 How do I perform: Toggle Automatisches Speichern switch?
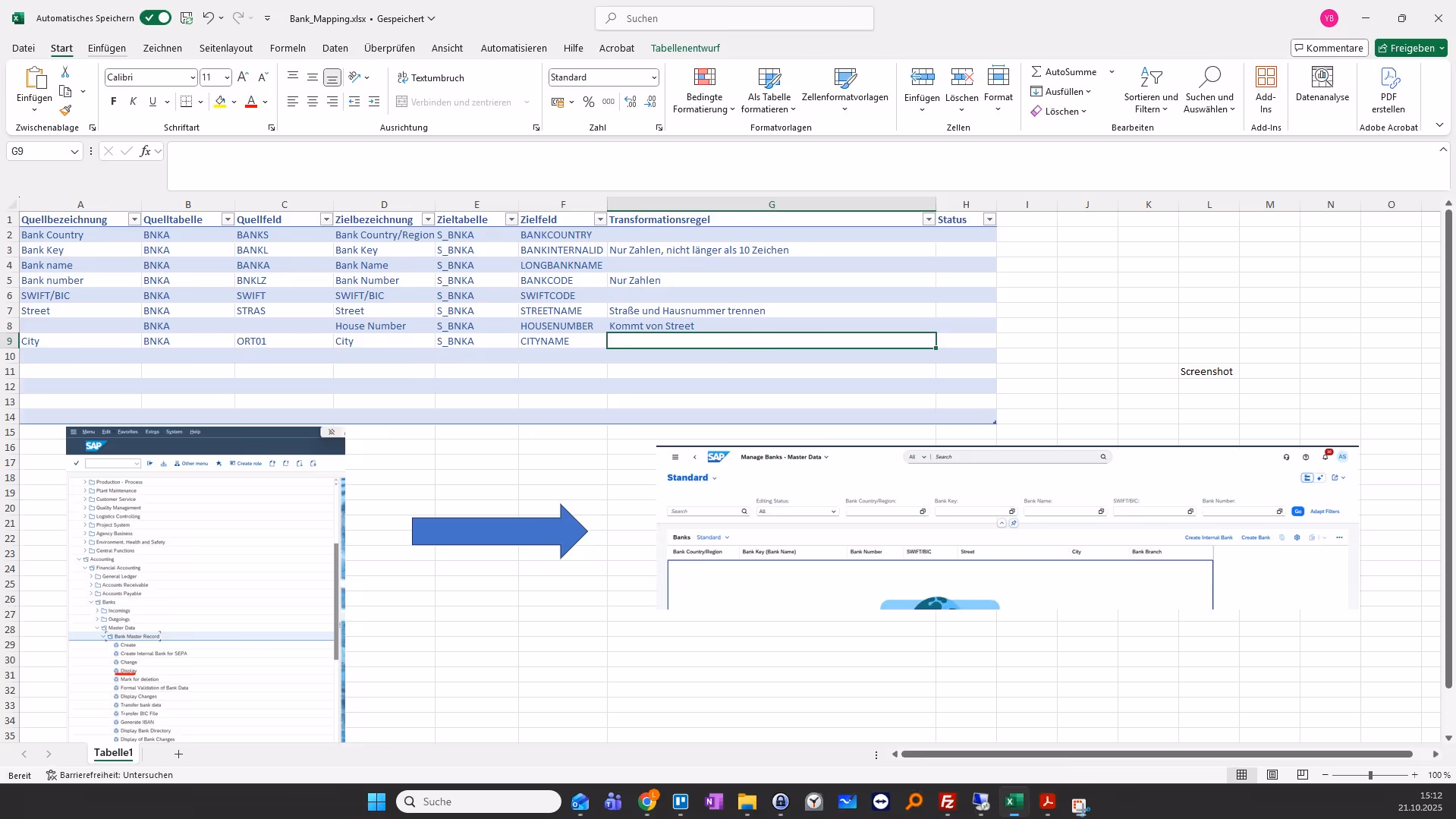click(156, 18)
